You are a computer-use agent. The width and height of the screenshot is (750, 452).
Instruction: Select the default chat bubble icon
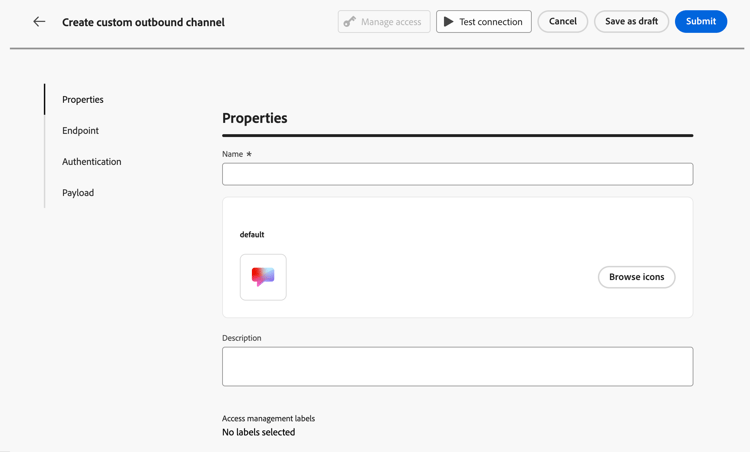coord(263,277)
